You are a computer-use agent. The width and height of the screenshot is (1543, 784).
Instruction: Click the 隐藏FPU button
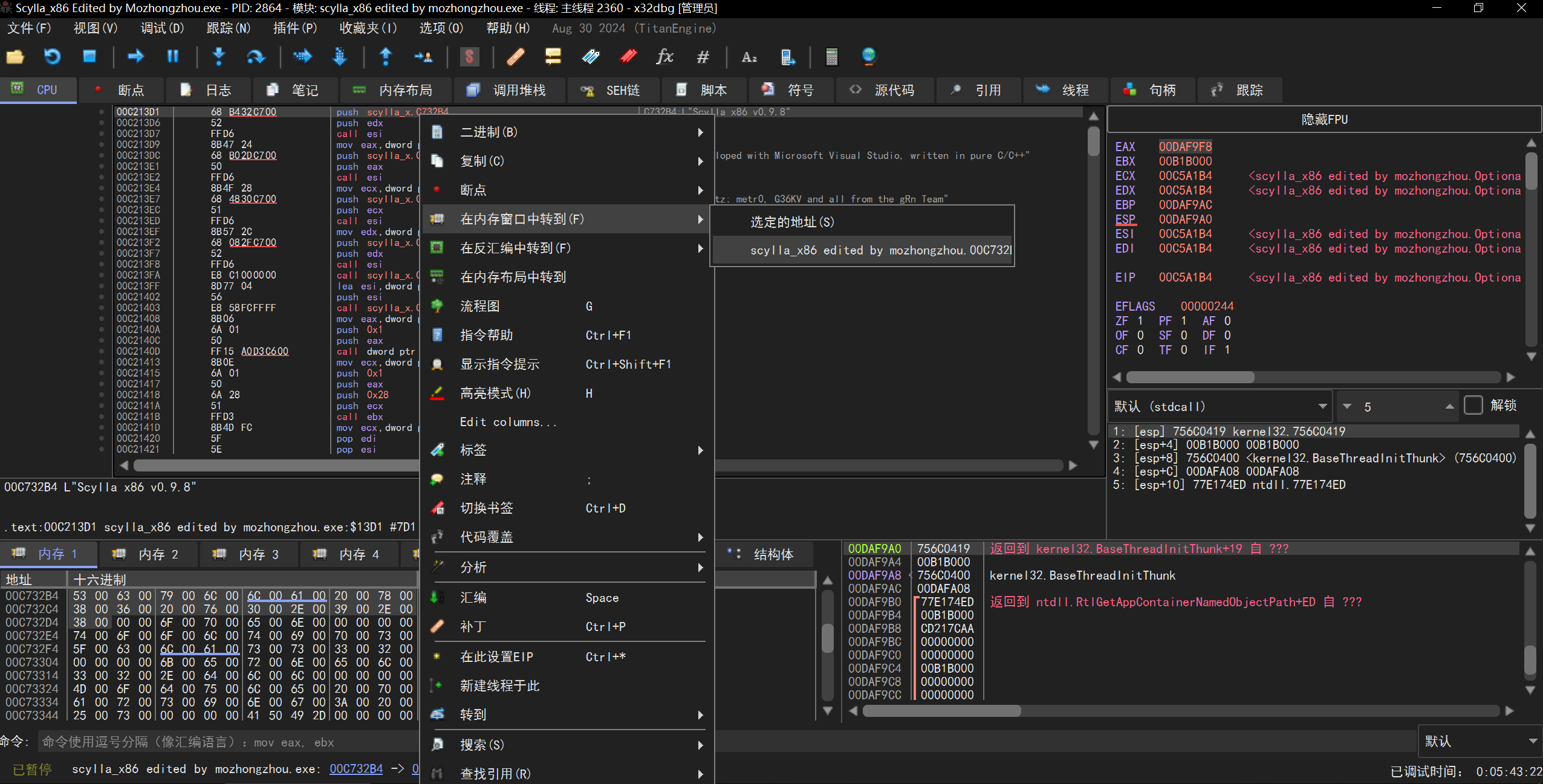(x=1324, y=120)
